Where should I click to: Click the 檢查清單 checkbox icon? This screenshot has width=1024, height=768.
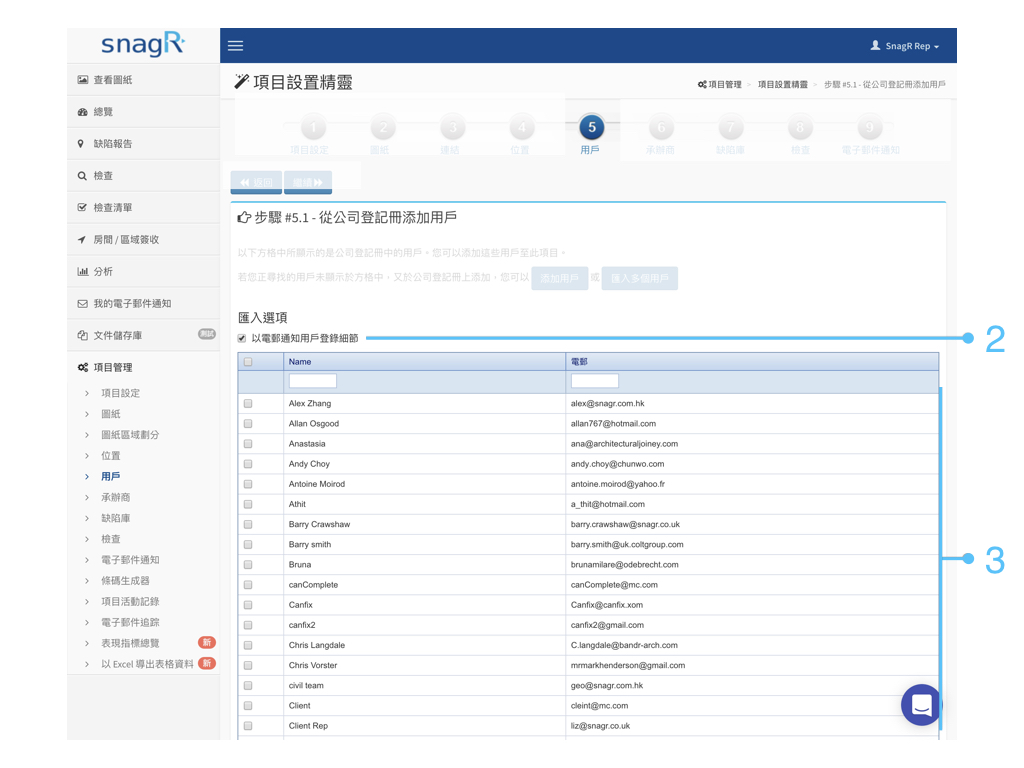82,208
